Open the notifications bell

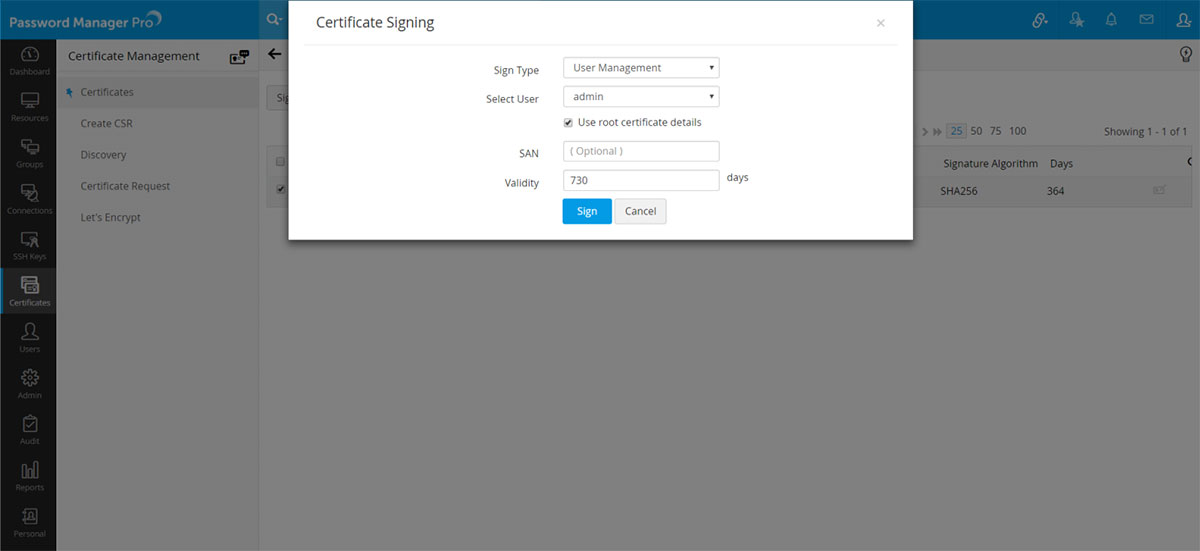click(x=1111, y=20)
